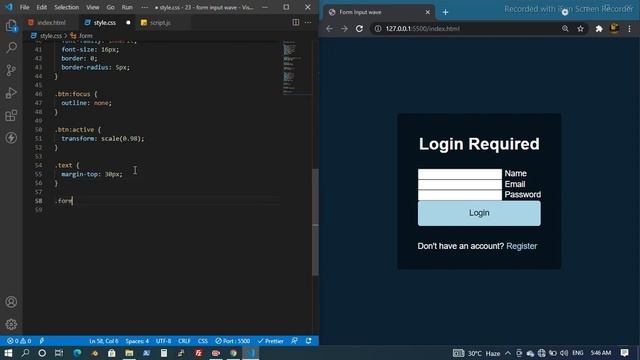
Task: Click the Chrome address bar URL
Action: [422, 29]
